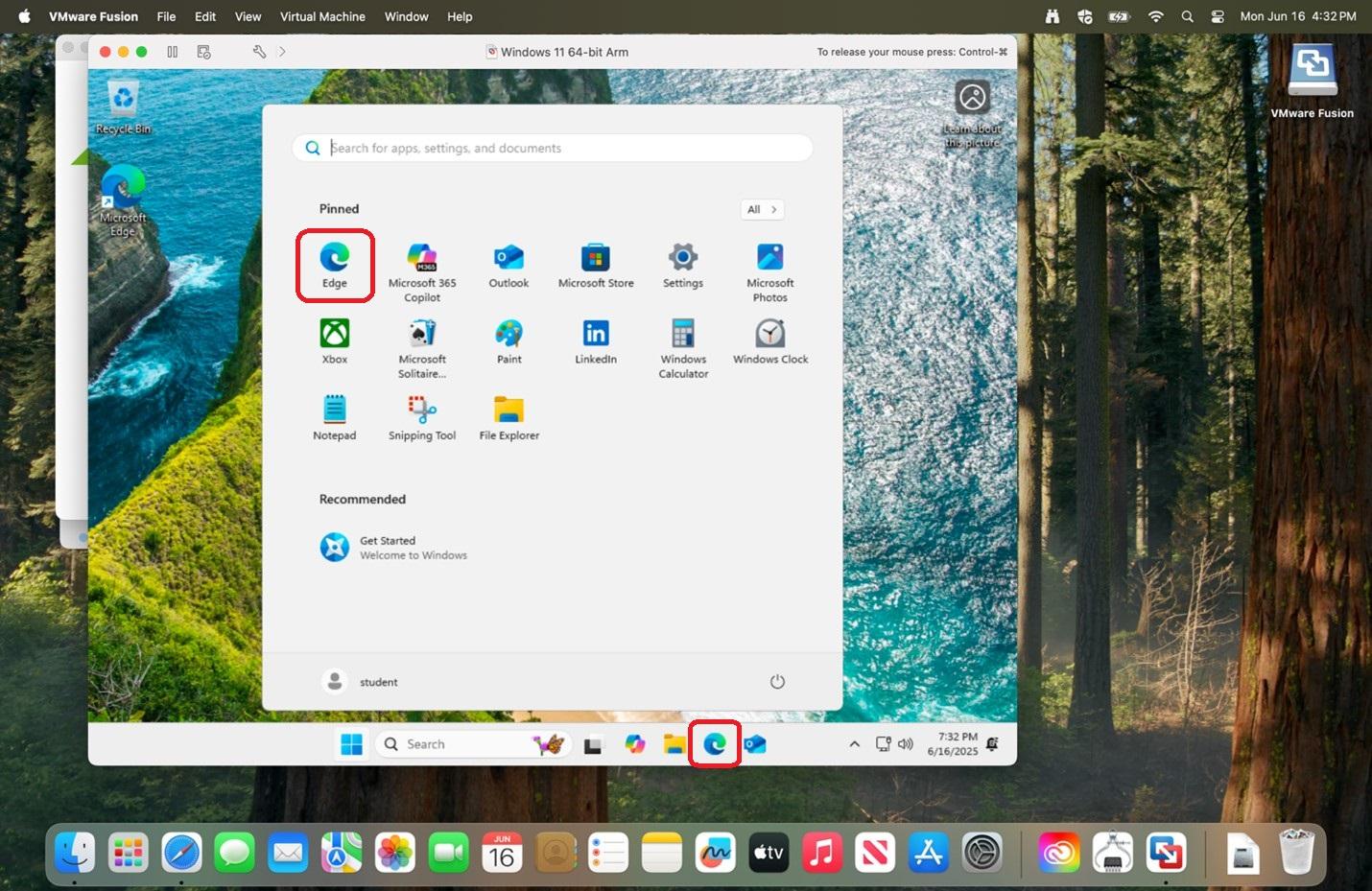The height and width of the screenshot is (891, 1372).
Task: Launch Edge from the Windows taskbar
Action: click(715, 744)
